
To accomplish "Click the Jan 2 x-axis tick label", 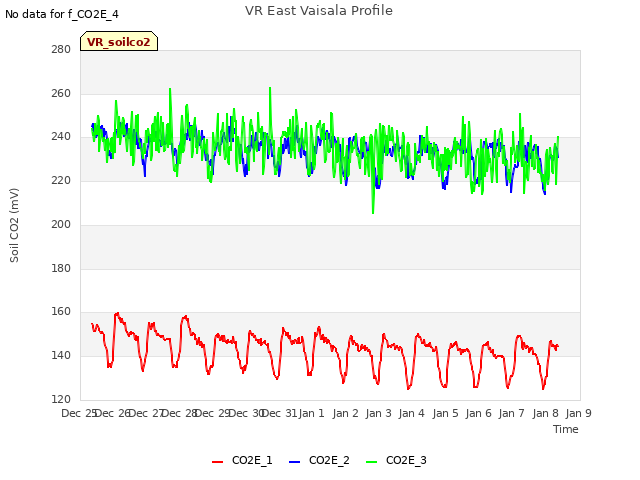I will (x=345, y=413).
